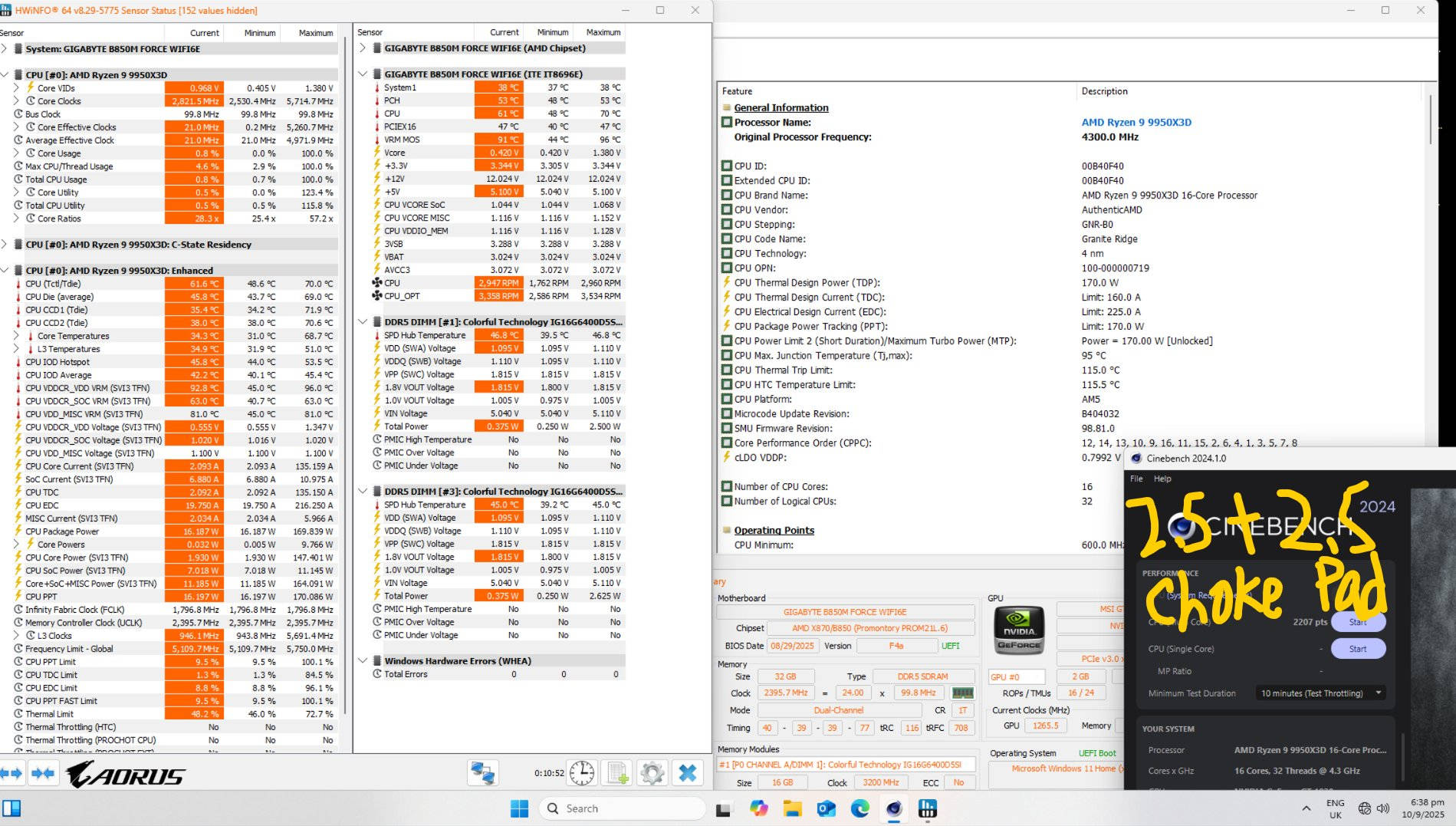The image size is (1456, 826).
Task: Open Task View on taskbar
Action: click(723, 809)
